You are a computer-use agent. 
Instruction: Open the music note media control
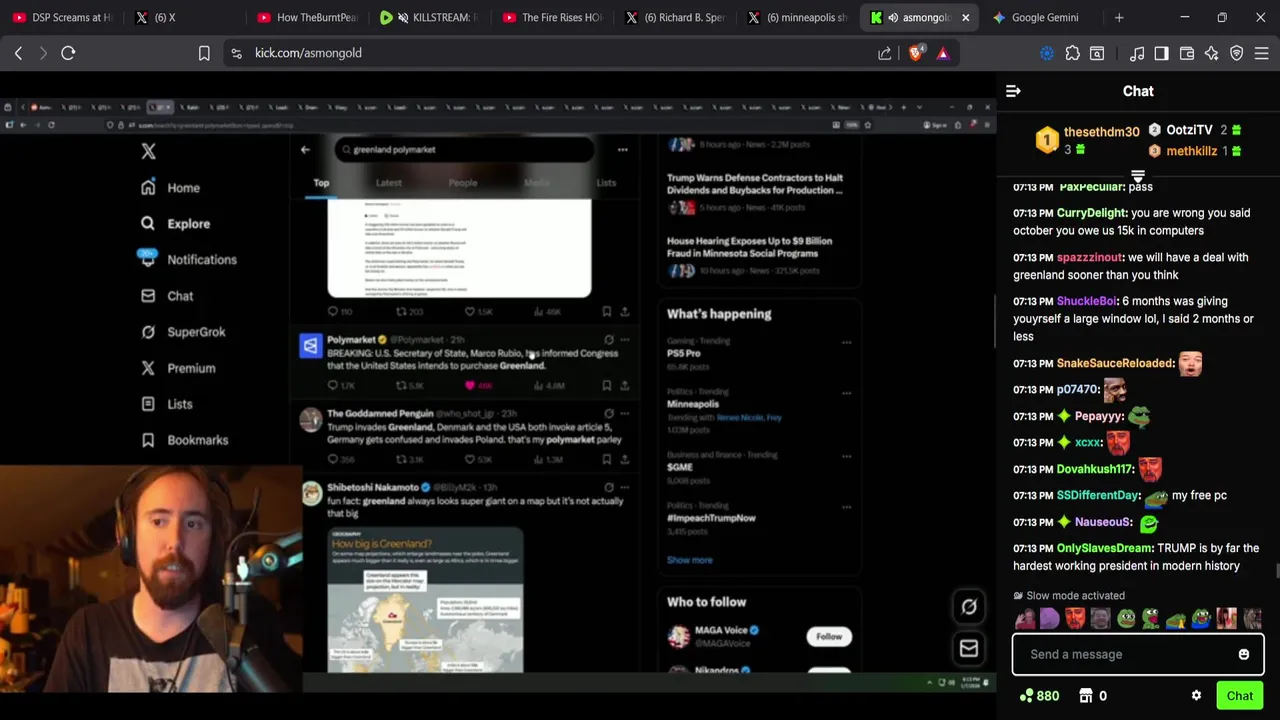coord(1137,53)
